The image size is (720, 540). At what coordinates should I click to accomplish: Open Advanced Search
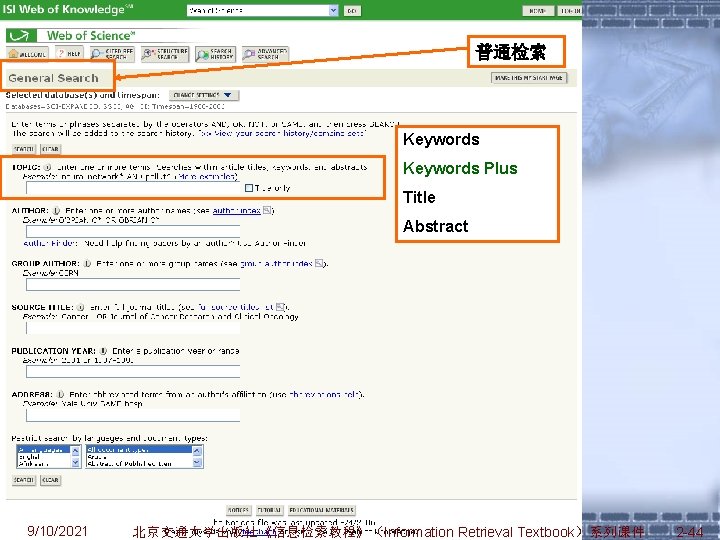click(x=265, y=54)
